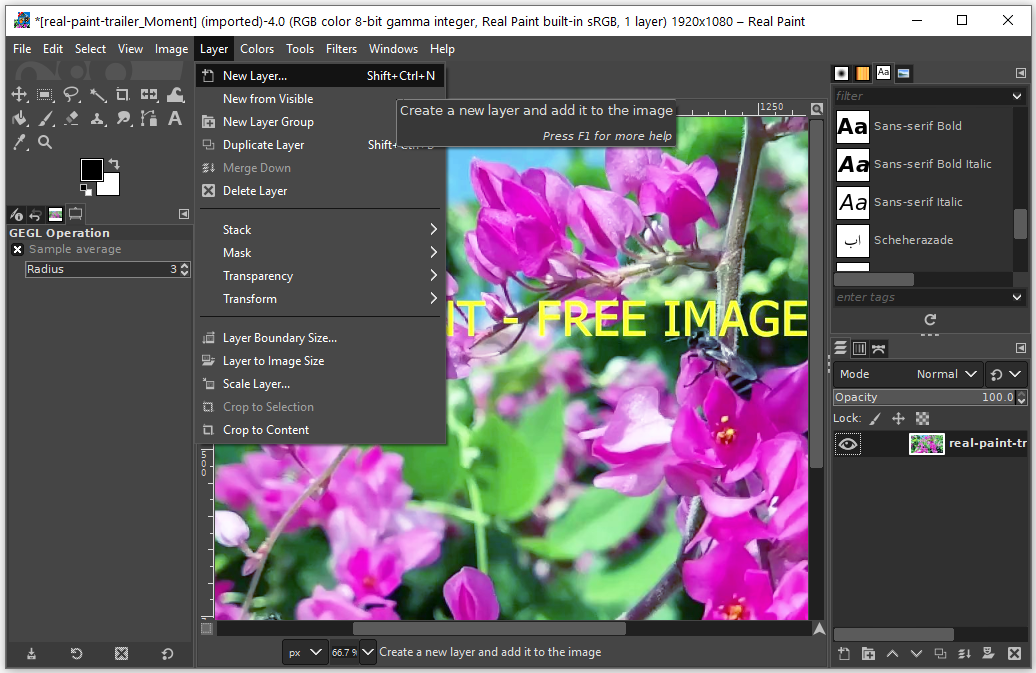Image resolution: width=1036 pixels, height=673 pixels.
Task: Delete the layer with the X button
Action: pos(1015,653)
